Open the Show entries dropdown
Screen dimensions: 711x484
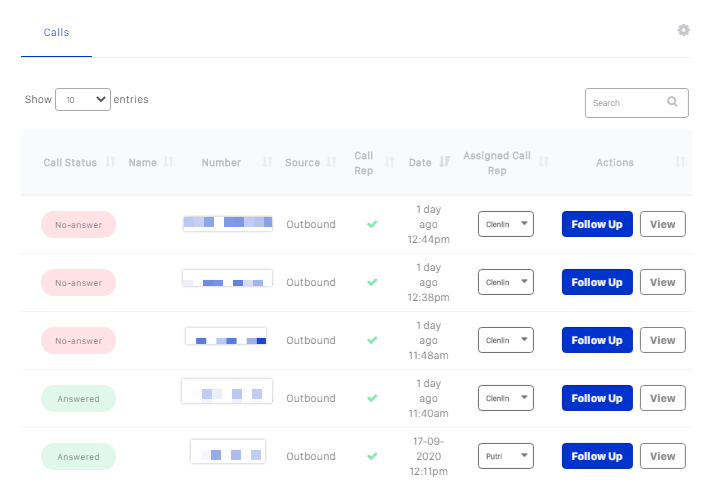(x=83, y=99)
